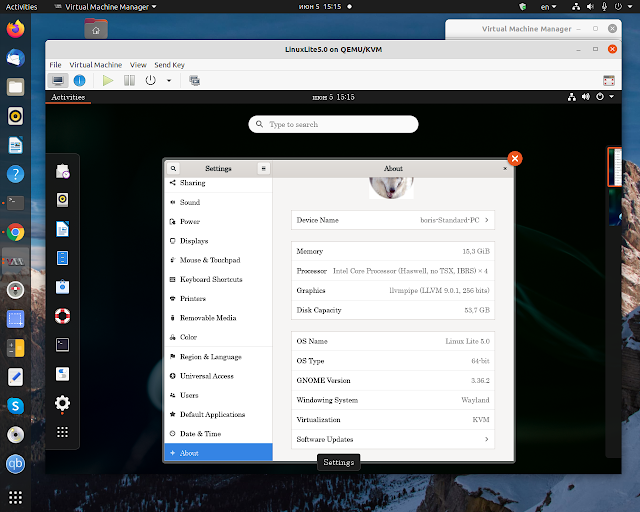Image resolution: width=640 pixels, height=512 pixels.
Task: Select Region & Language settings
Action: 218,356
